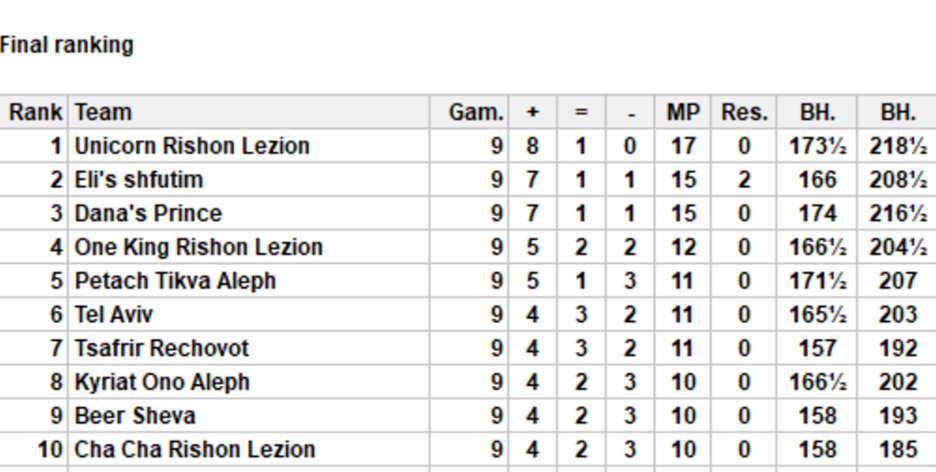Click the Rank column header
This screenshot has width=936, height=472.
pos(35,112)
